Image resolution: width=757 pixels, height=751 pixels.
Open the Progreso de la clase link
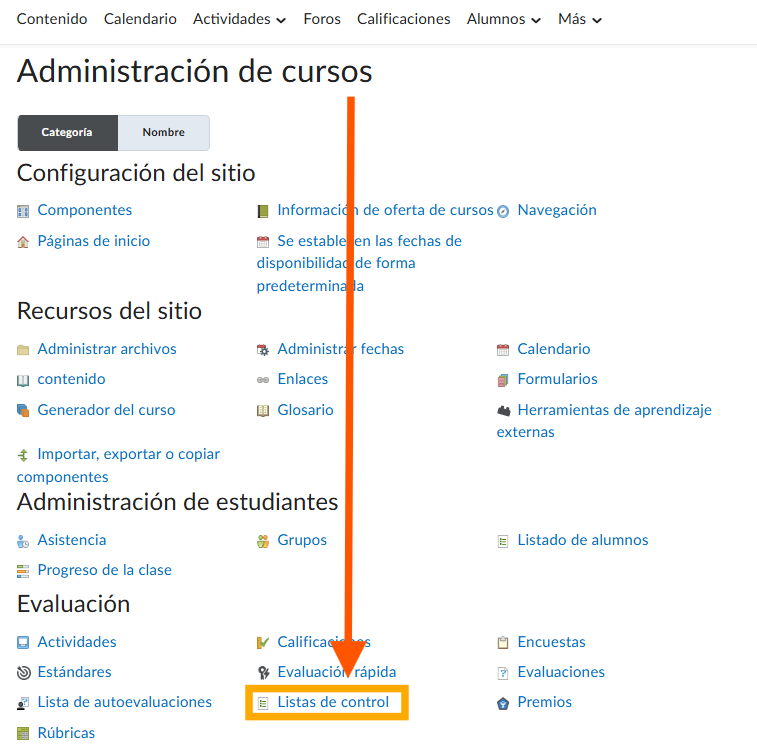click(104, 570)
